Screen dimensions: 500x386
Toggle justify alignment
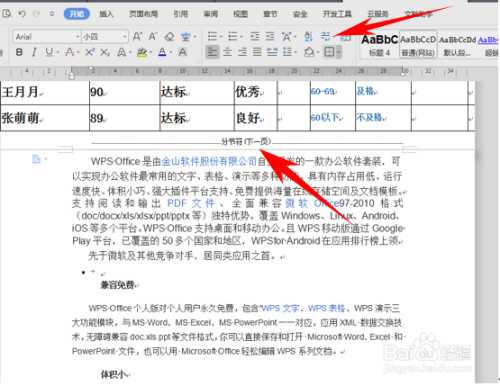pyautogui.click(x=257, y=52)
